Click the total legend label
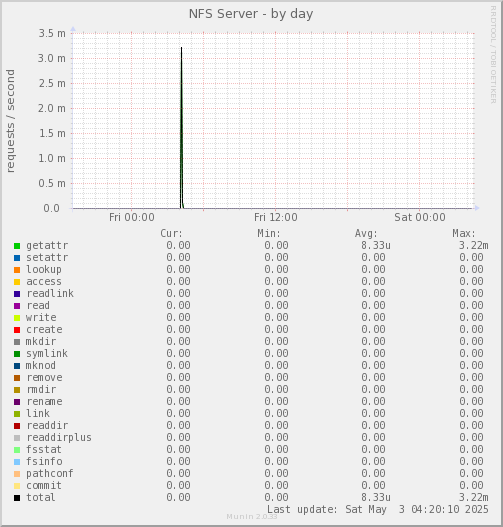This screenshot has width=503, height=527. click(x=41, y=497)
